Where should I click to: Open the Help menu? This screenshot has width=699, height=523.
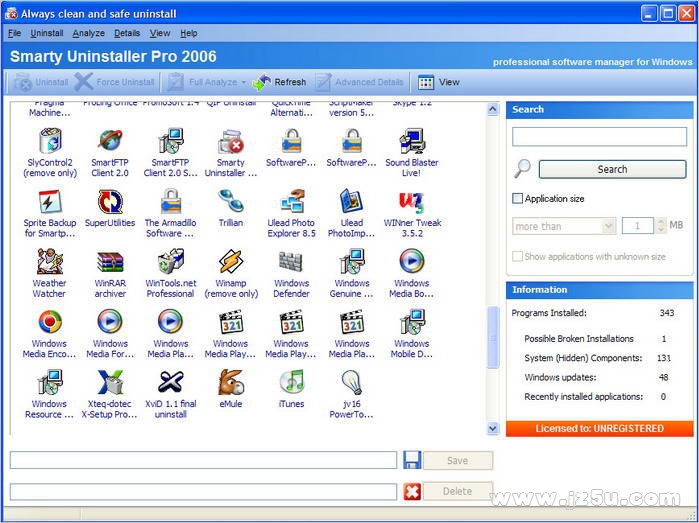[189, 33]
